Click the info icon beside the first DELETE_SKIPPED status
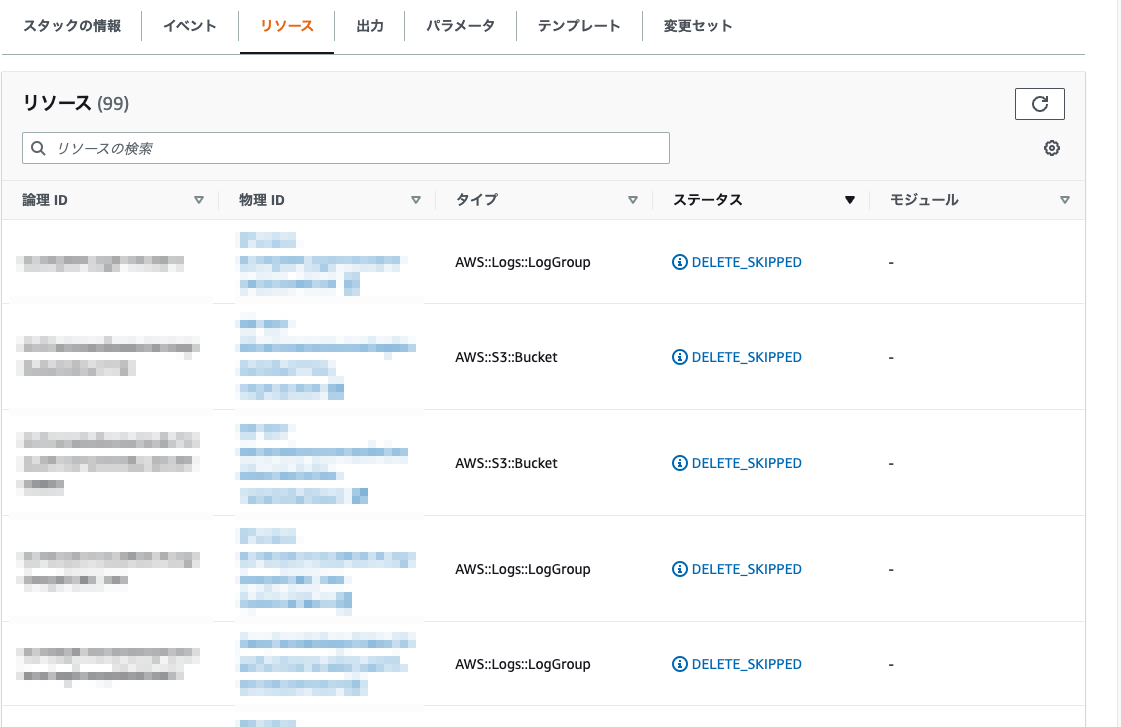The width and height of the screenshot is (1121, 727). [679, 262]
